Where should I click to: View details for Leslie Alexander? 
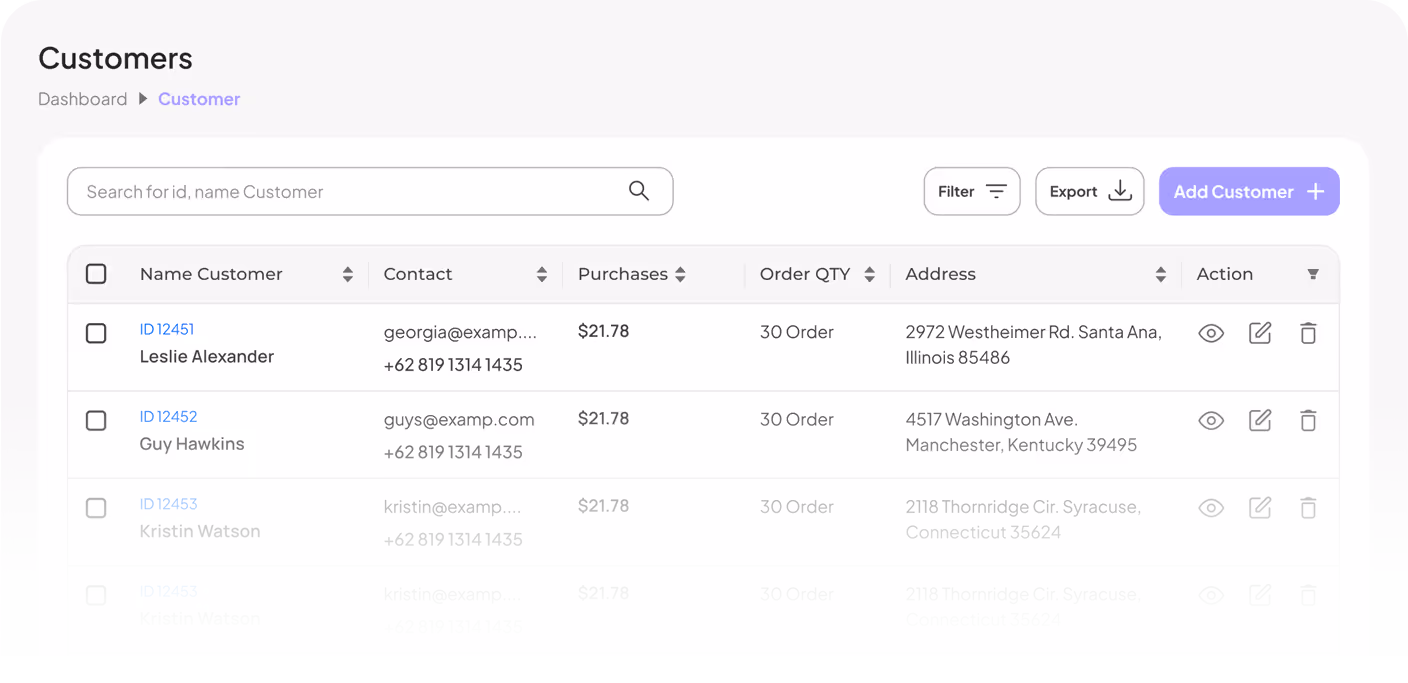coord(1210,333)
